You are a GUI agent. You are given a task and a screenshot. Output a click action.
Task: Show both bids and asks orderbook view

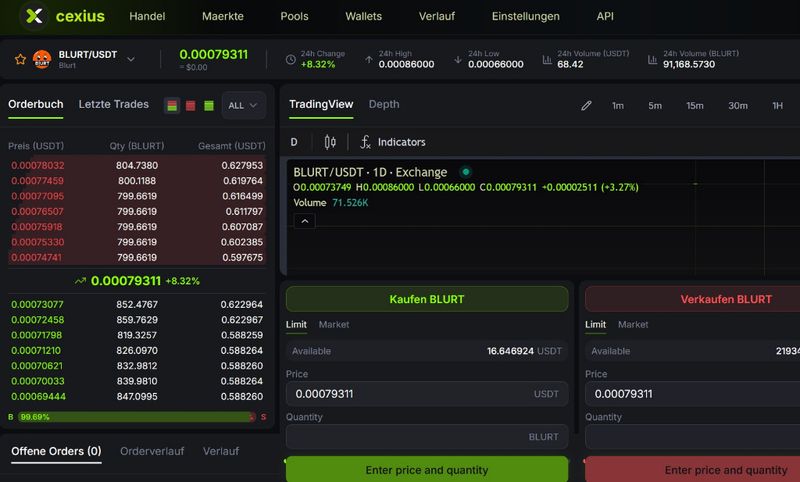(x=172, y=106)
